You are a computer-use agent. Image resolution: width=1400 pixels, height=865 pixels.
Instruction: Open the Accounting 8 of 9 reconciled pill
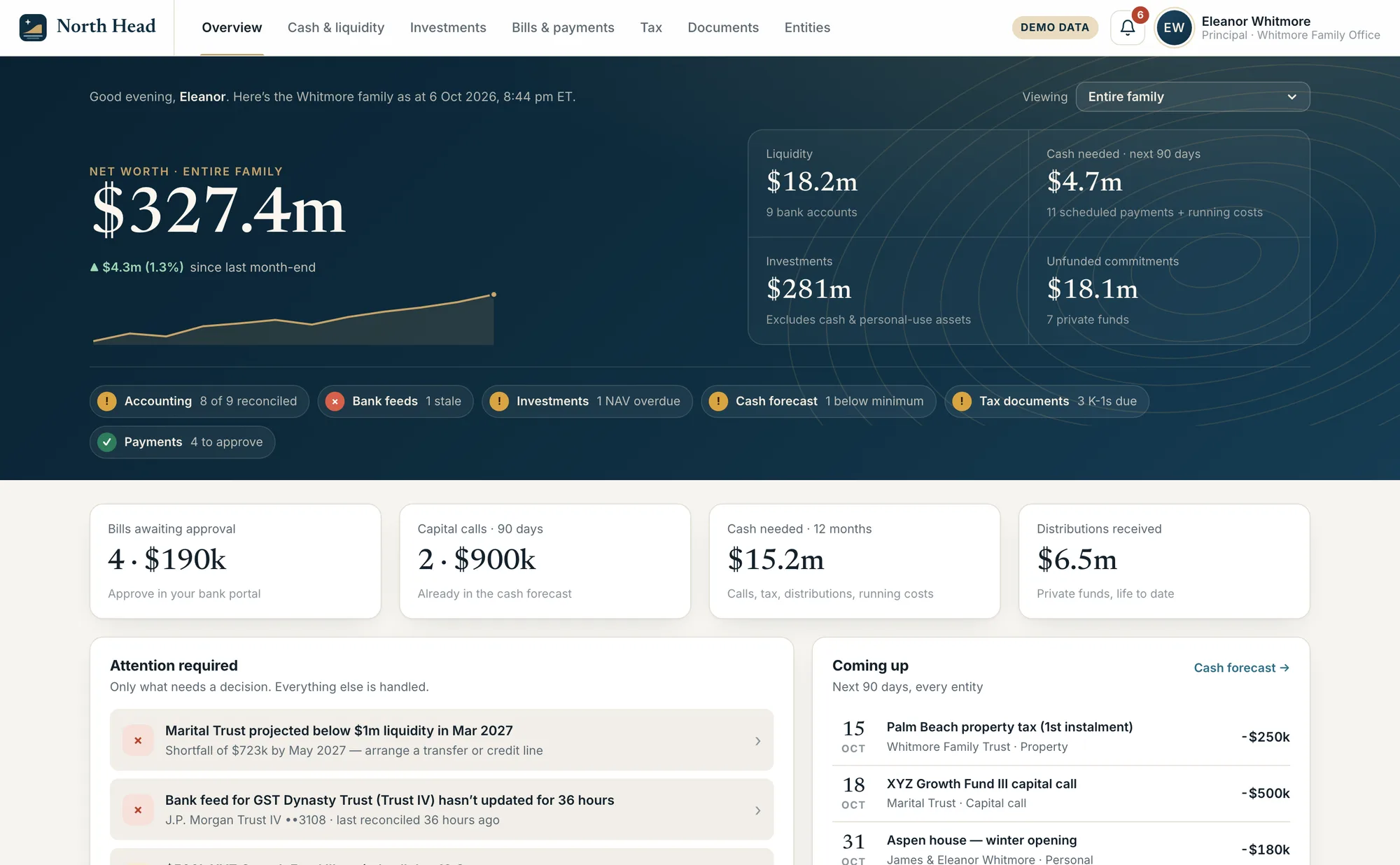click(x=199, y=401)
